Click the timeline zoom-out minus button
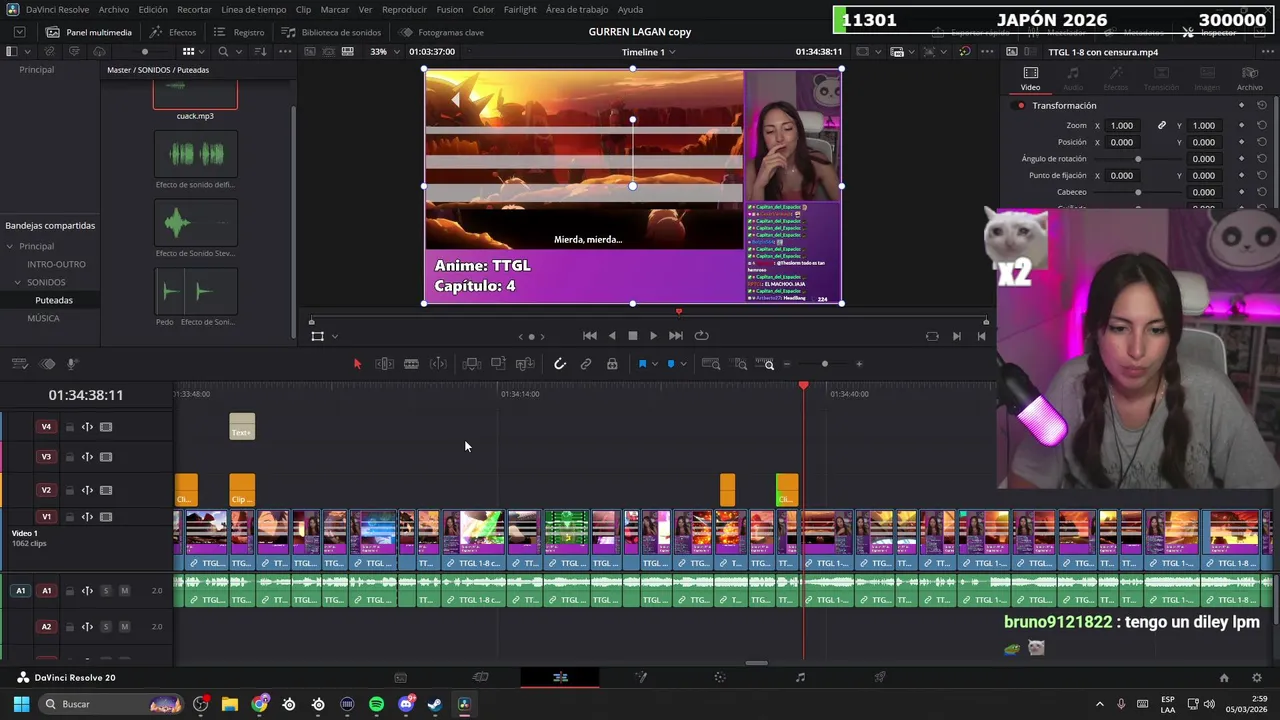The width and height of the screenshot is (1280, 720). (x=787, y=364)
